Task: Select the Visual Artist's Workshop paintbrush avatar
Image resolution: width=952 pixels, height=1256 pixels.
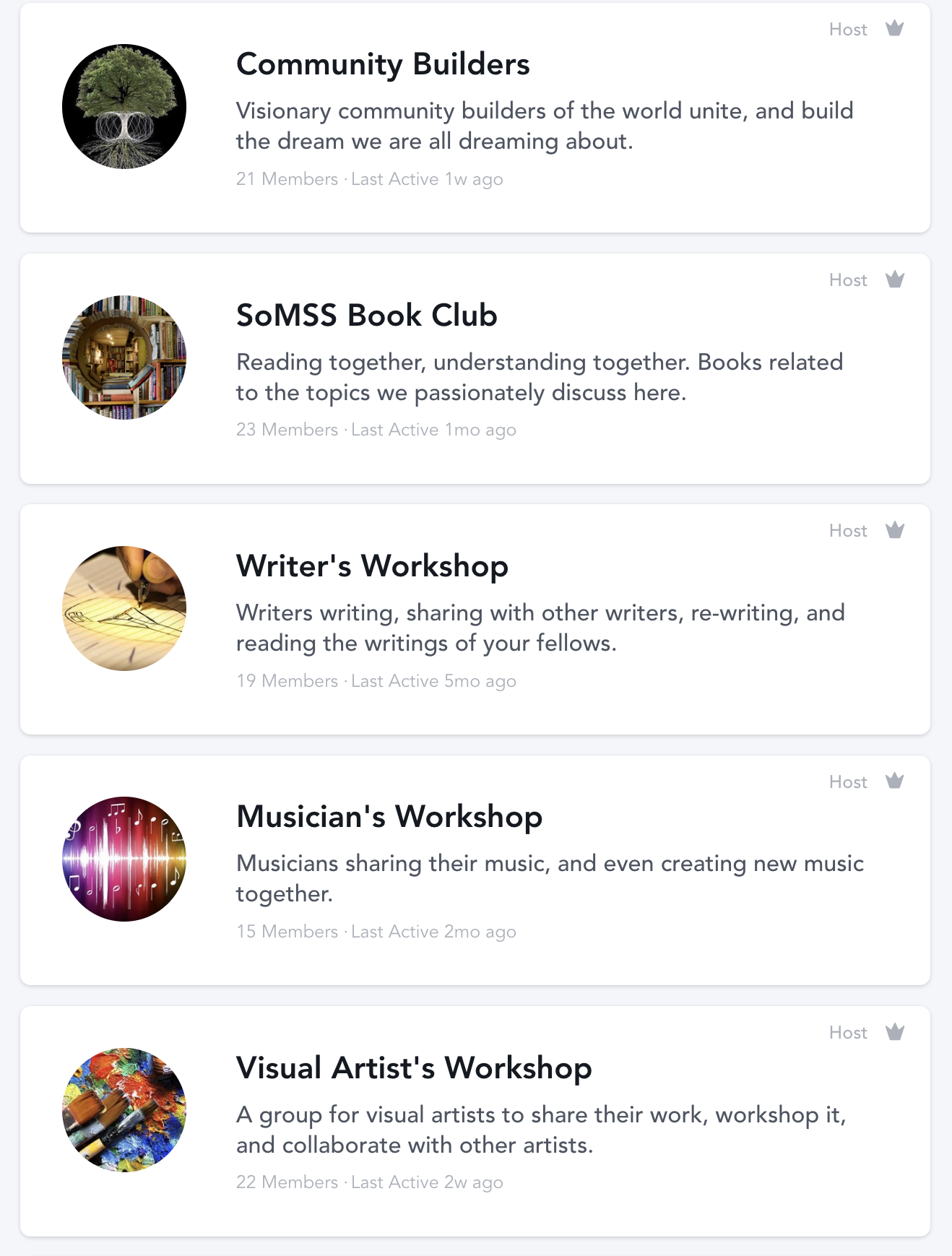Action: point(124,1110)
